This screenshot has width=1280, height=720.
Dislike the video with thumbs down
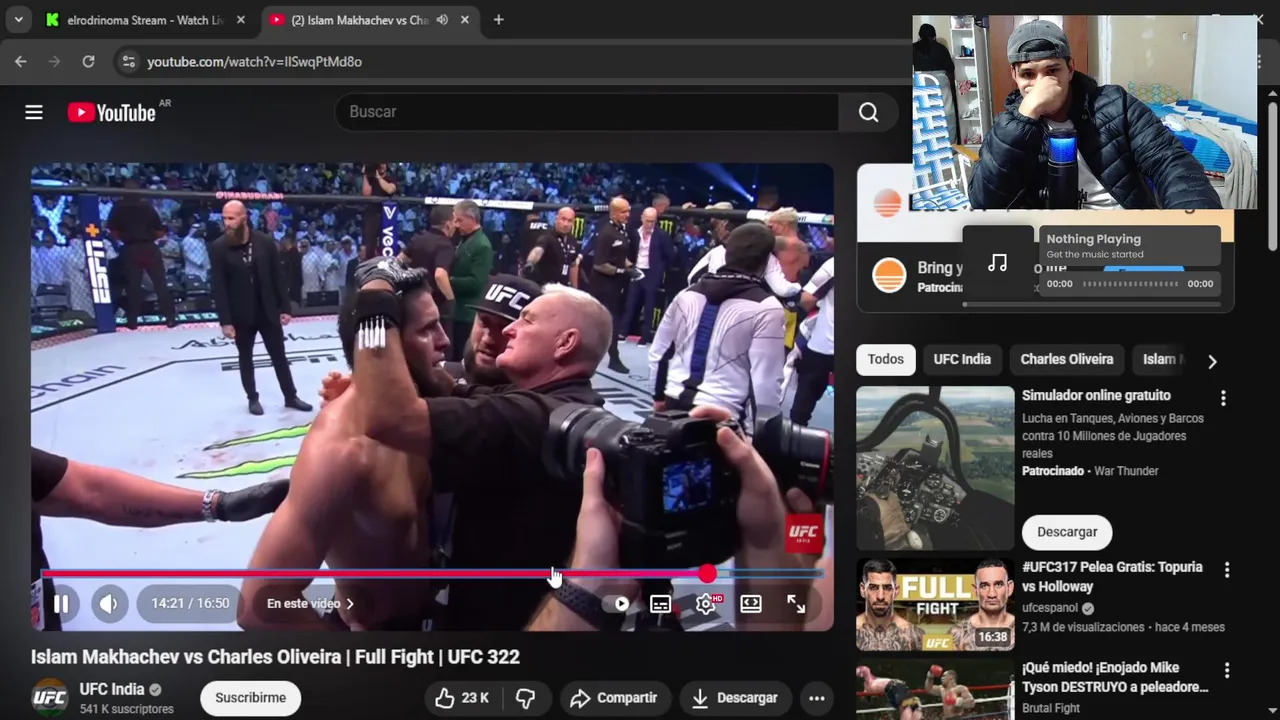point(525,698)
